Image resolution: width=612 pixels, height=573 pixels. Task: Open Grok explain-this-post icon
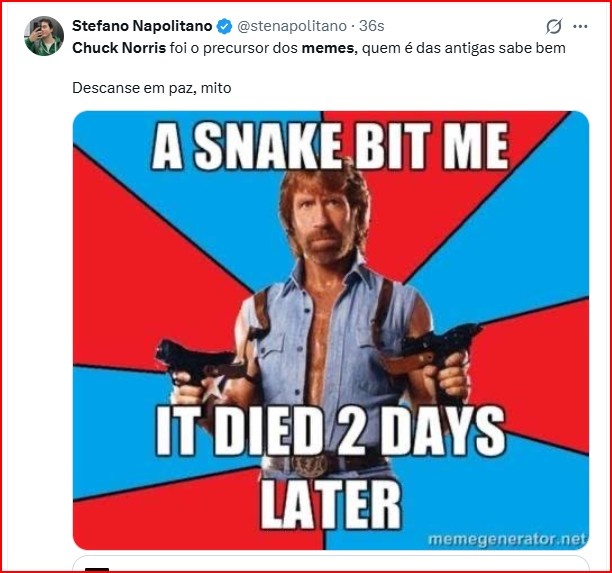552,26
